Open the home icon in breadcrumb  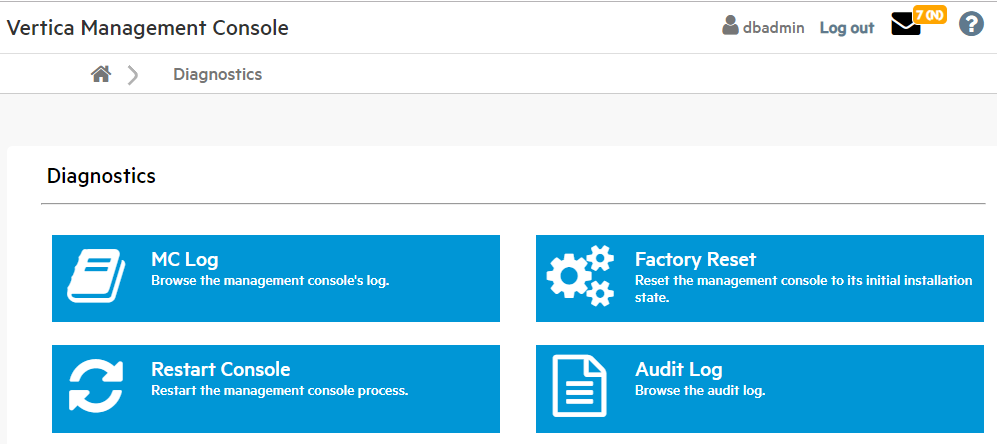tap(101, 74)
